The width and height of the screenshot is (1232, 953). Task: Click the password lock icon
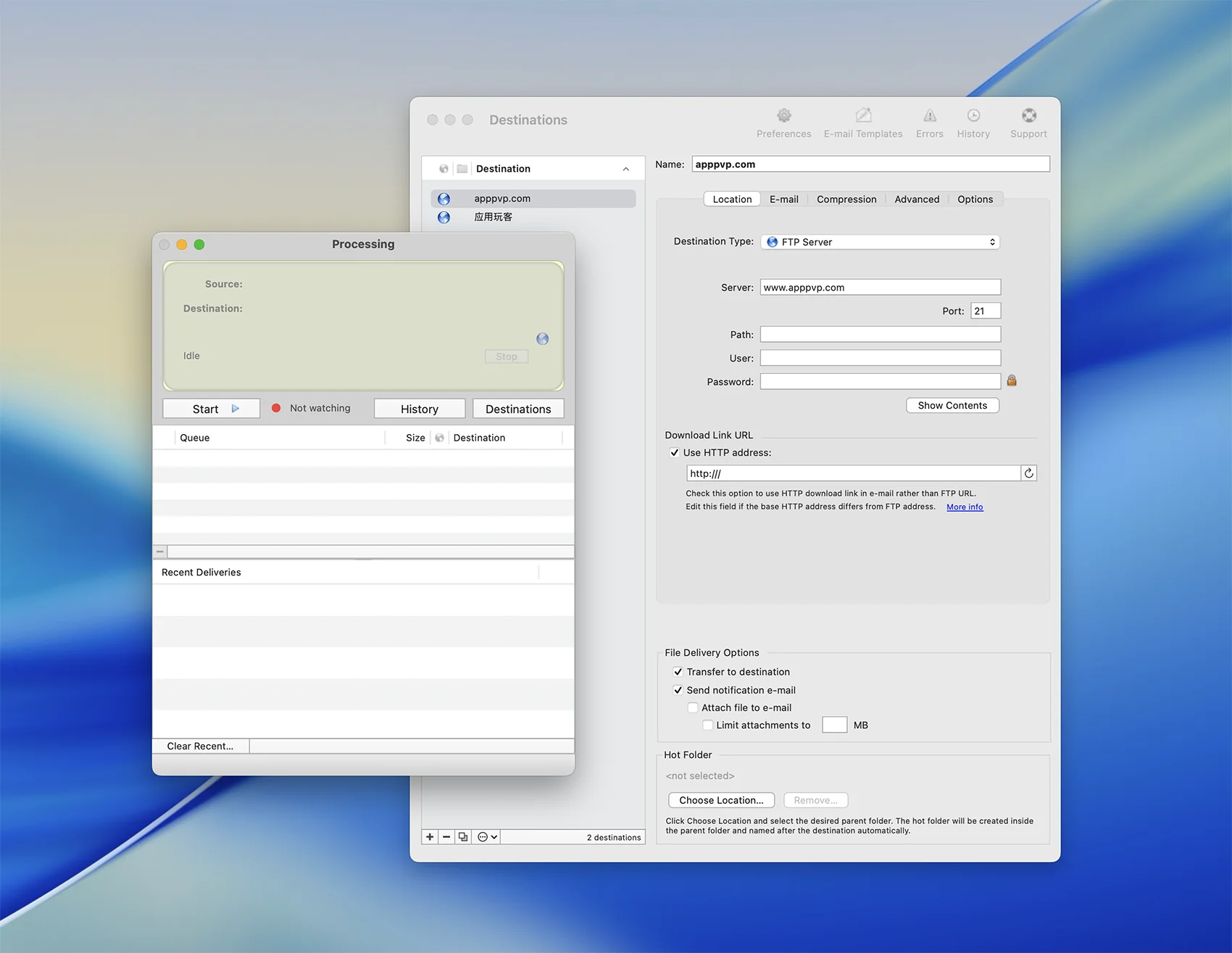[1012, 380]
